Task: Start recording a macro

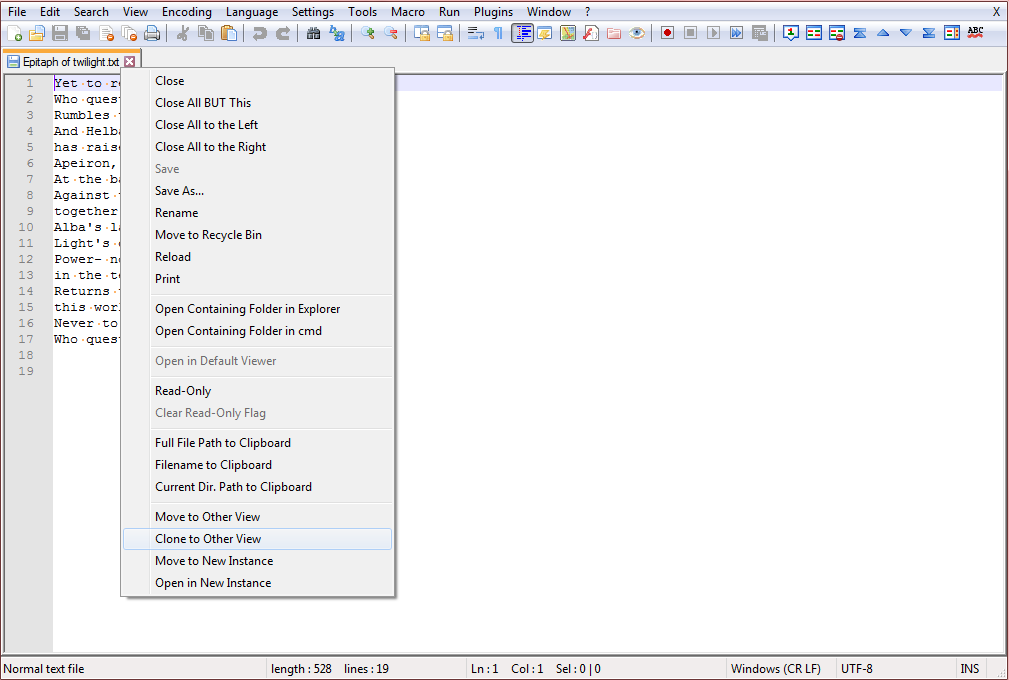Action: click(x=666, y=31)
